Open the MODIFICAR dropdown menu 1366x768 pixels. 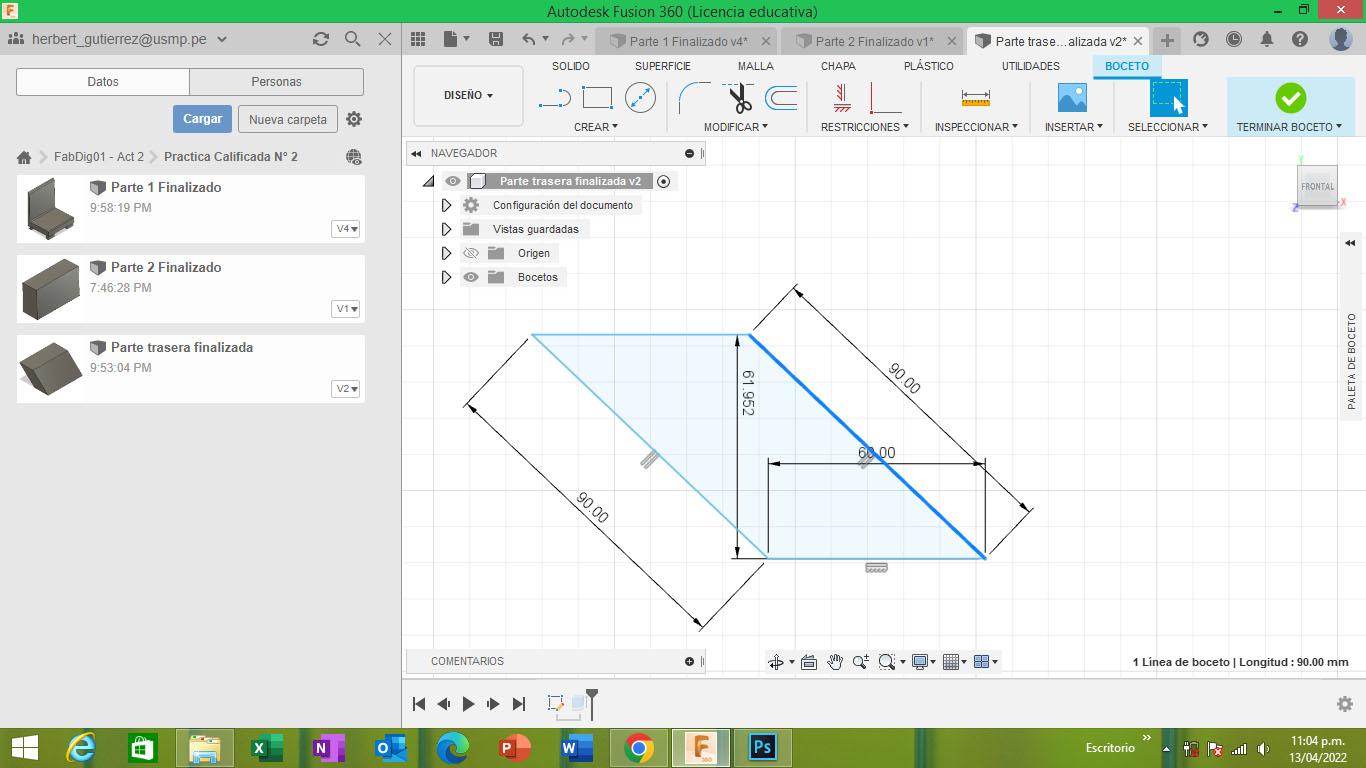coord(736,127)
